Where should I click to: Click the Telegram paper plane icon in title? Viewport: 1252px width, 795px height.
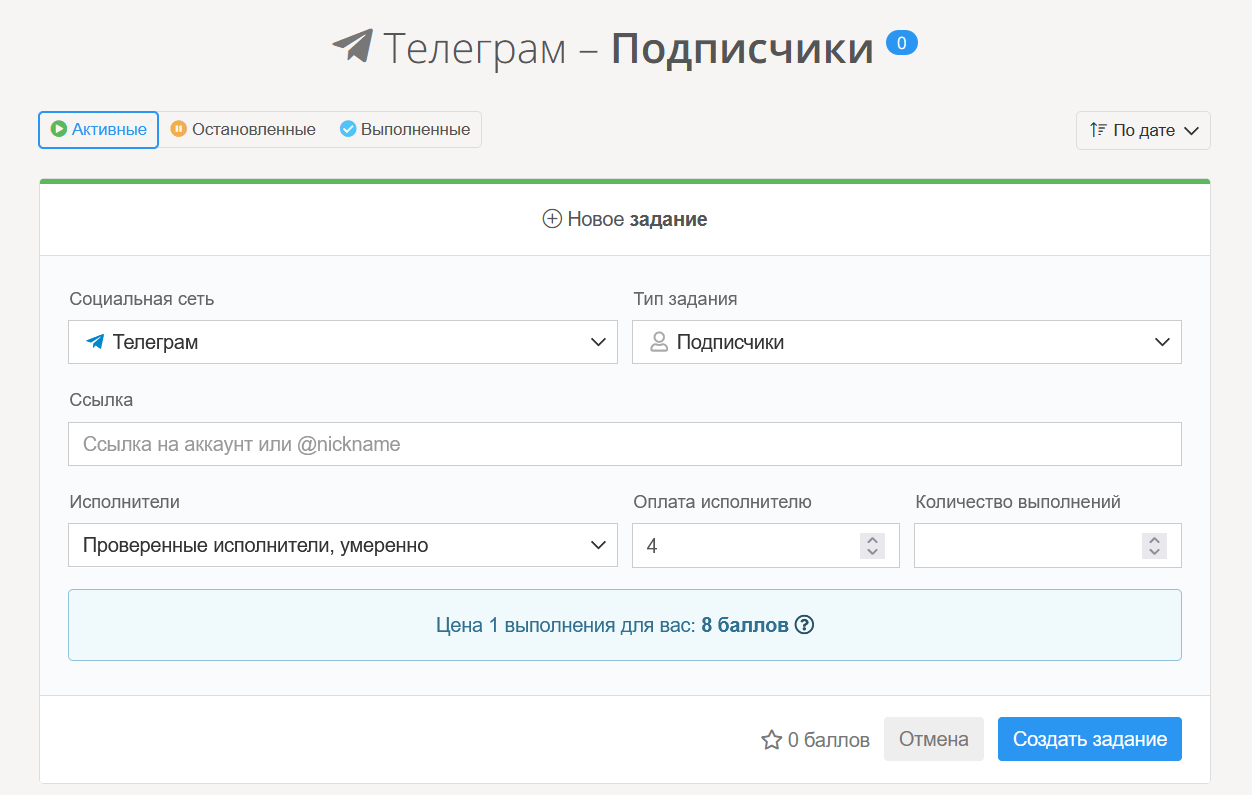point(352,46)
